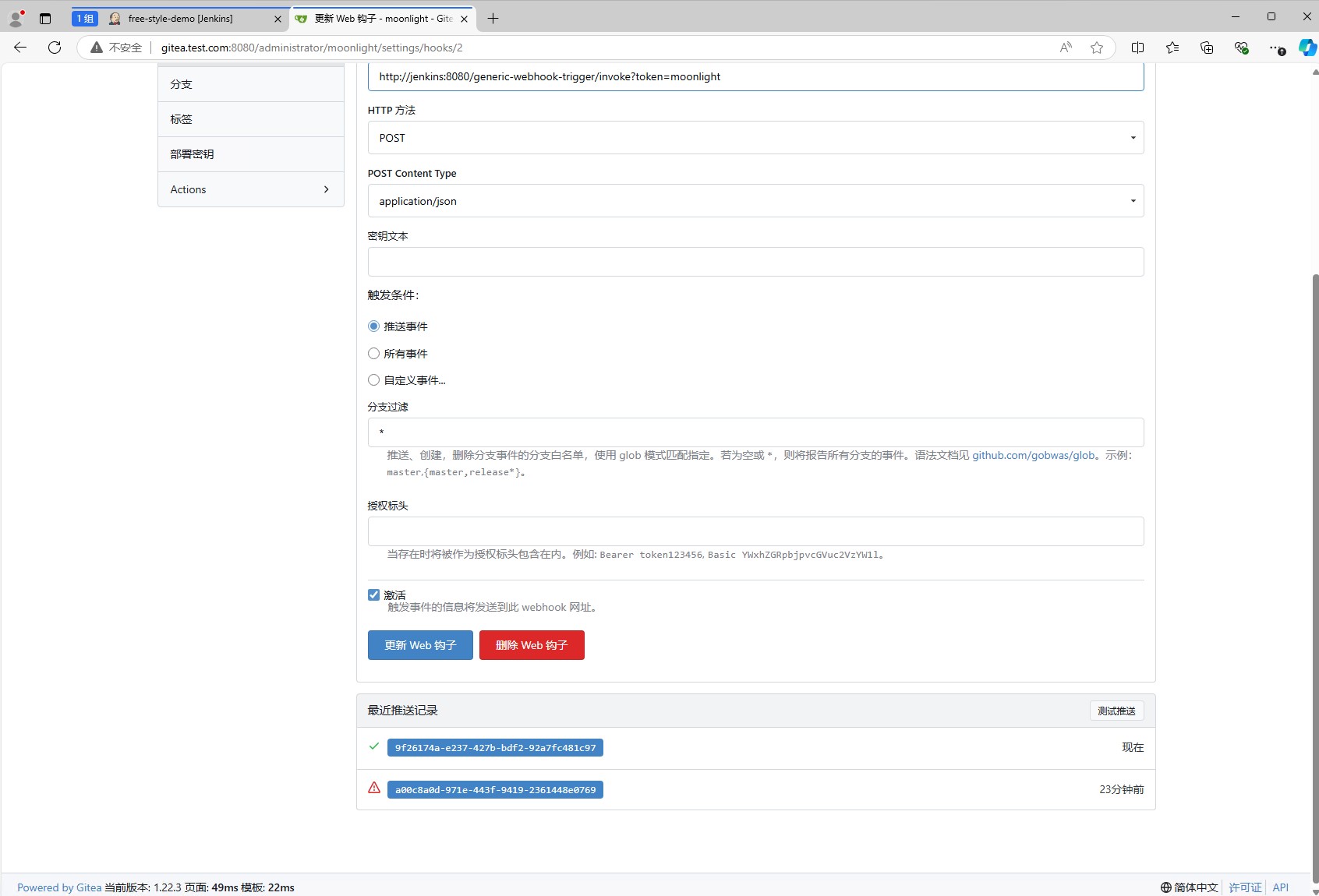Image resolution: width=1319 pixels, height=896 pixels.
Task: Click the 删除 Web 钩子 button
Action: pyautogui.click(x=532, y=645)
